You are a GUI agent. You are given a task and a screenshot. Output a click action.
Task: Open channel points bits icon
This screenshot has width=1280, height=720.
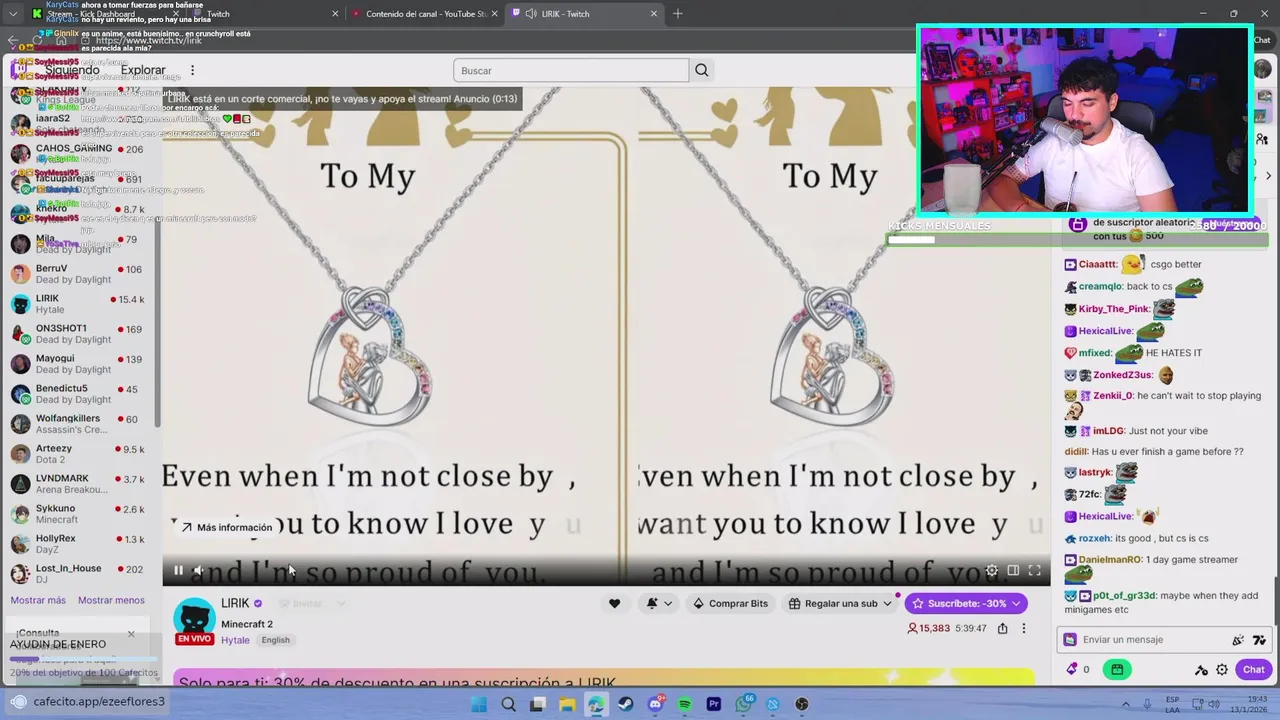pyautogui.click(x=1072, y=669)
